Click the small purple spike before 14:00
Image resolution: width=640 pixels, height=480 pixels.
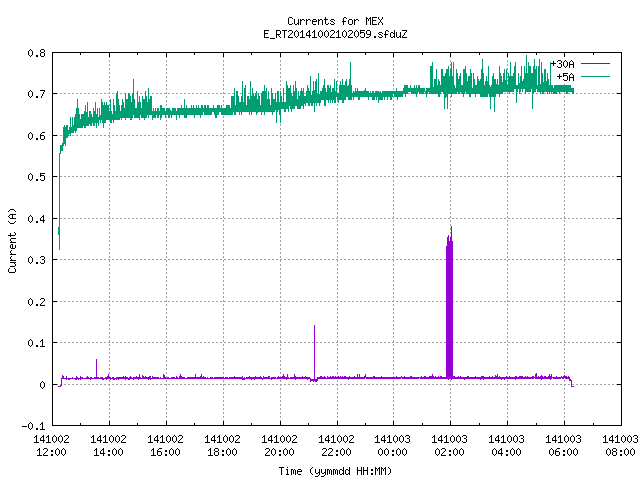click(x=96, y=367)
